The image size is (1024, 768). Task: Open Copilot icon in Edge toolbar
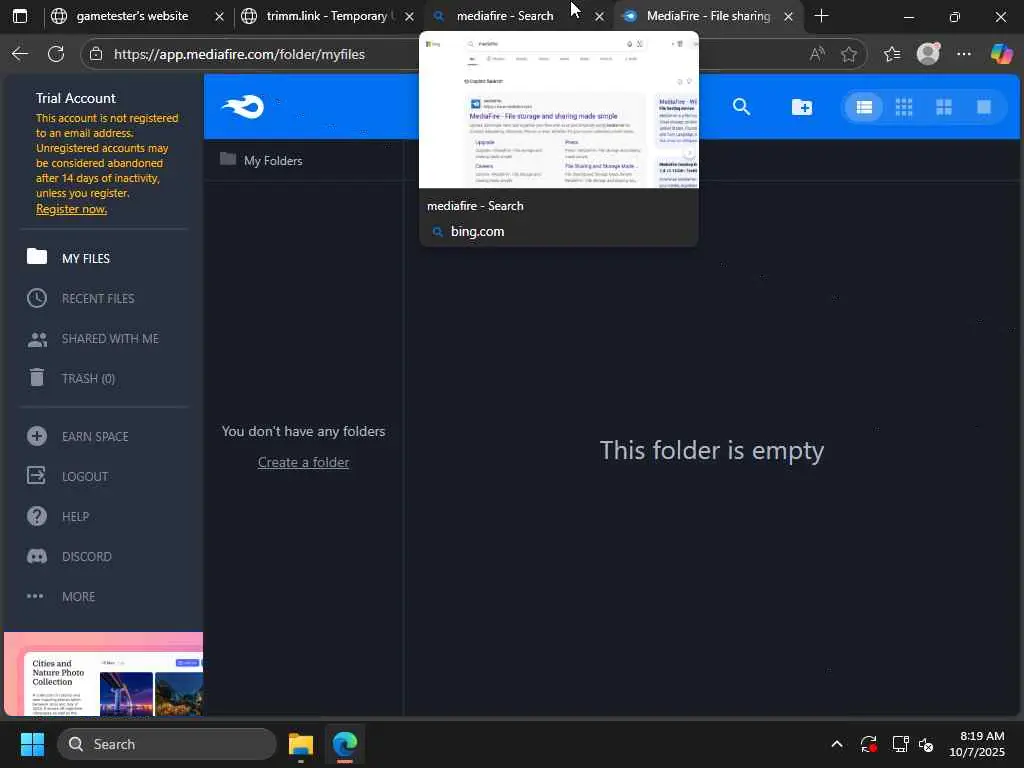coord(1001,54)
